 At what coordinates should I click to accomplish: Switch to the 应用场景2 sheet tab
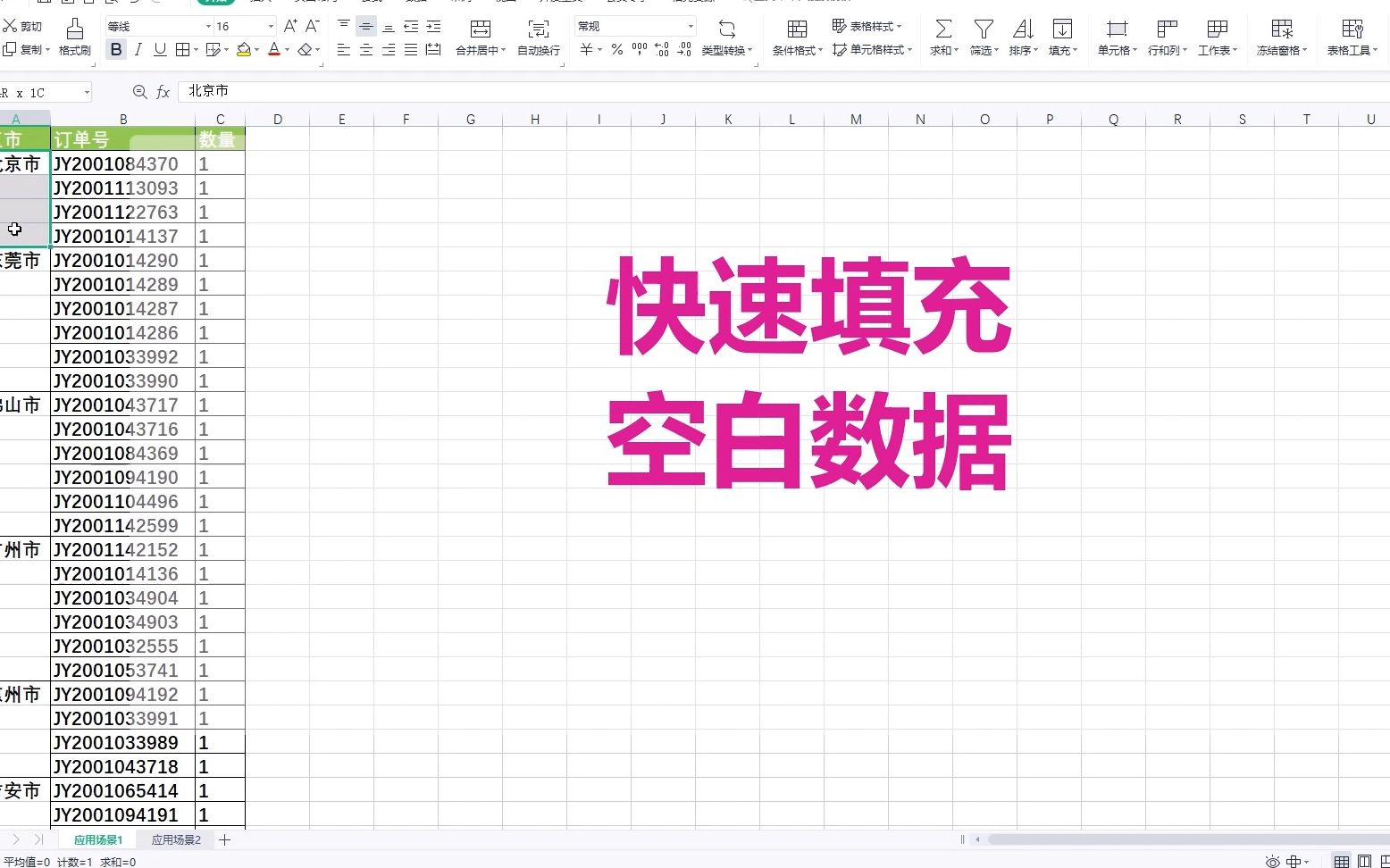(175, 839)
